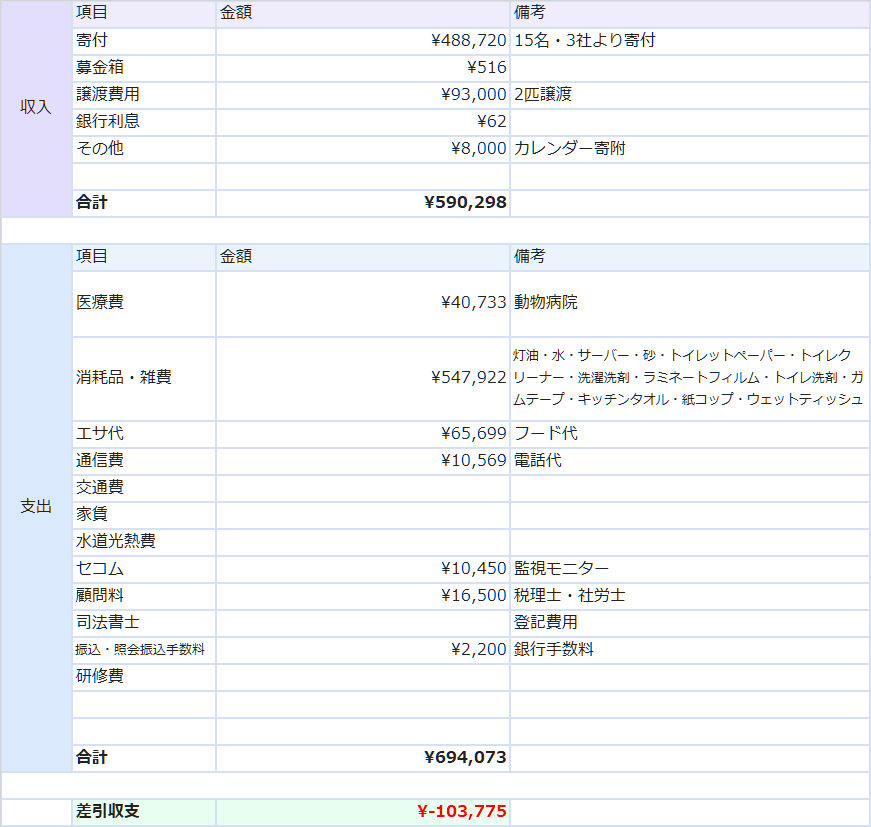Click the empty amount cell for 家賃
Image resolution: width=871 pixels, height=827 pixels.
[x=362, y=515]
